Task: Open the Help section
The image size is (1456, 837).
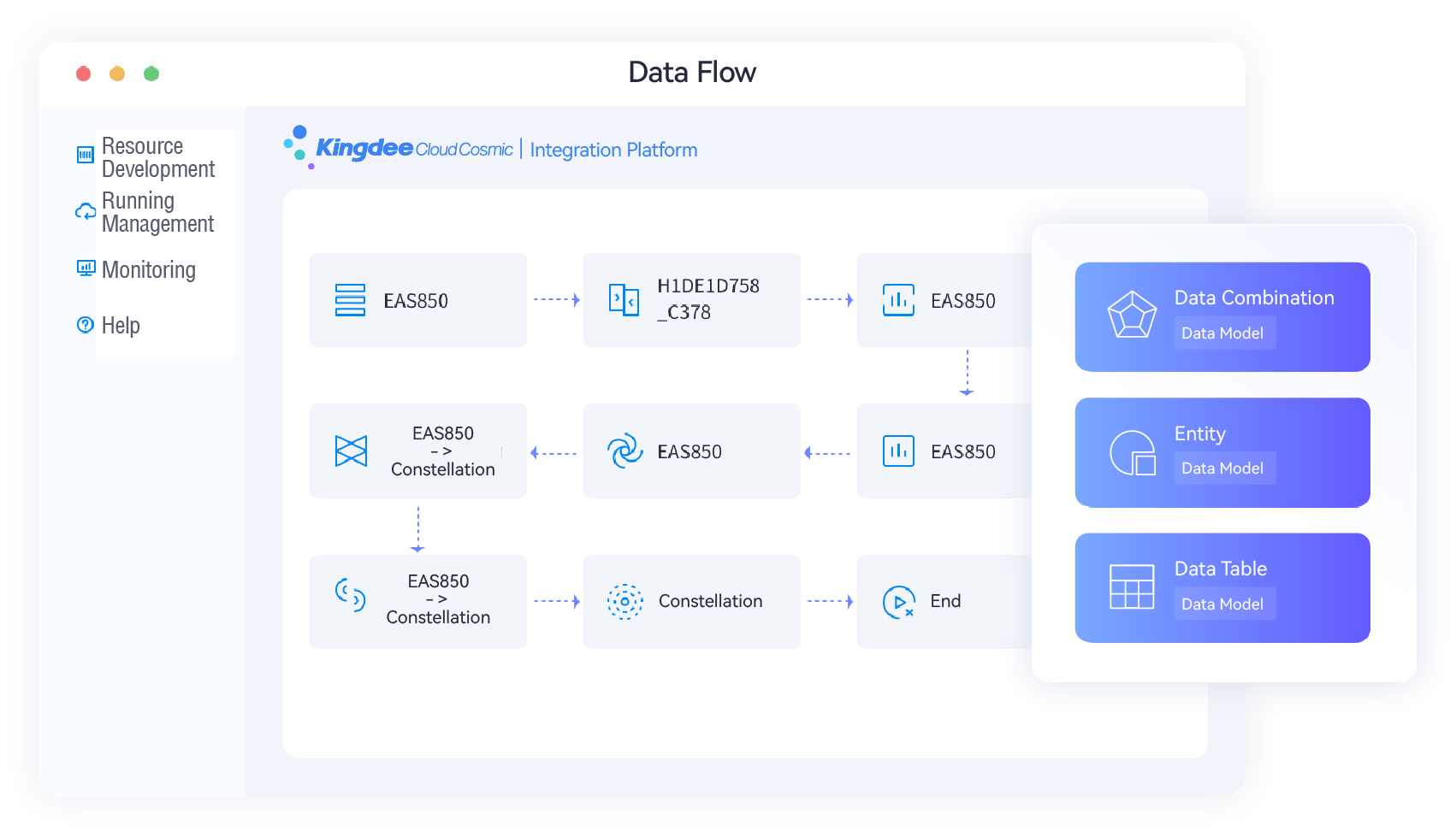Action: coord(121,326)
